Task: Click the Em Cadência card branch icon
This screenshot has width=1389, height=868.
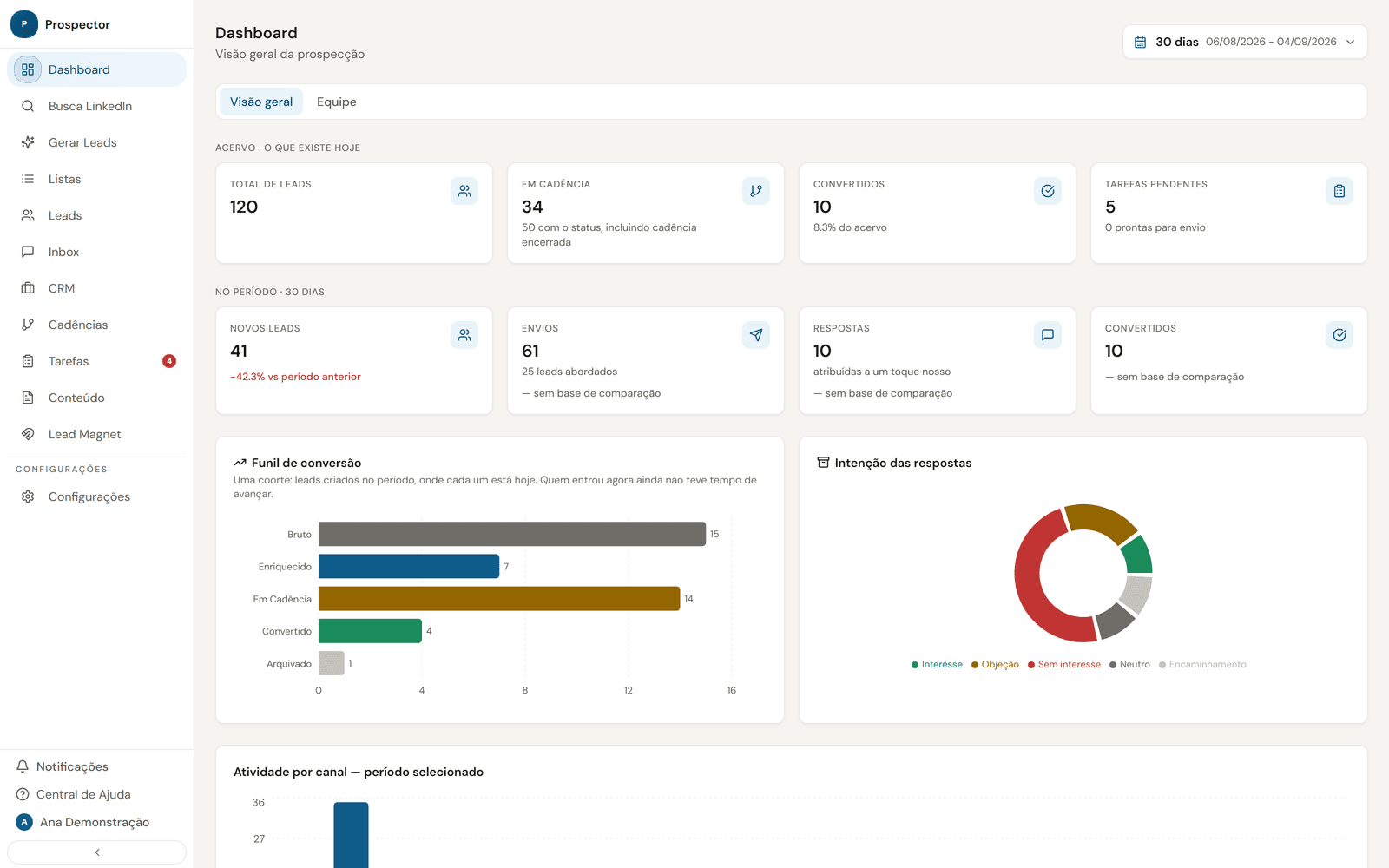Action: (x=756, y=191)
